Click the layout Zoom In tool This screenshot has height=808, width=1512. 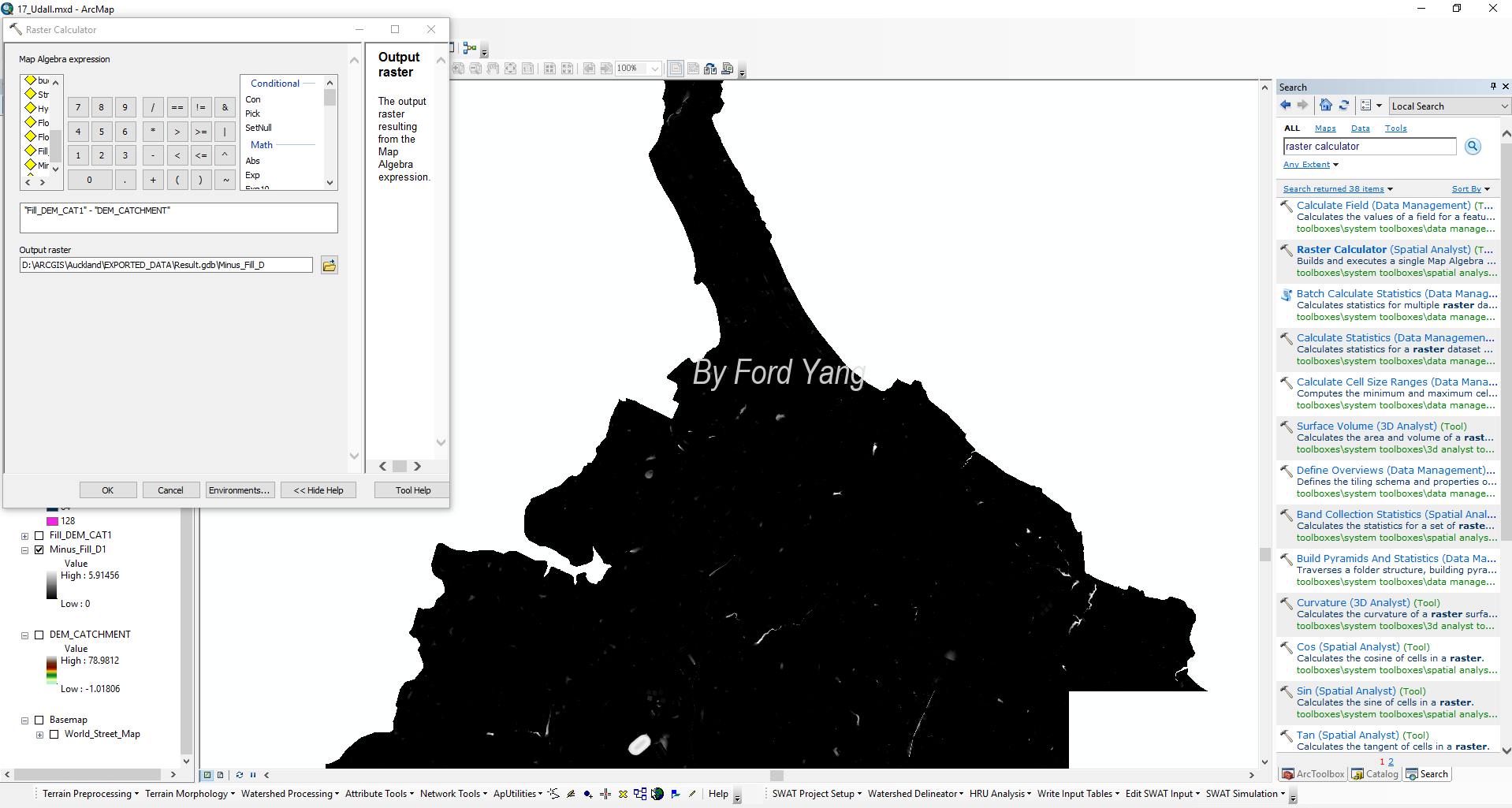point(458,69)
